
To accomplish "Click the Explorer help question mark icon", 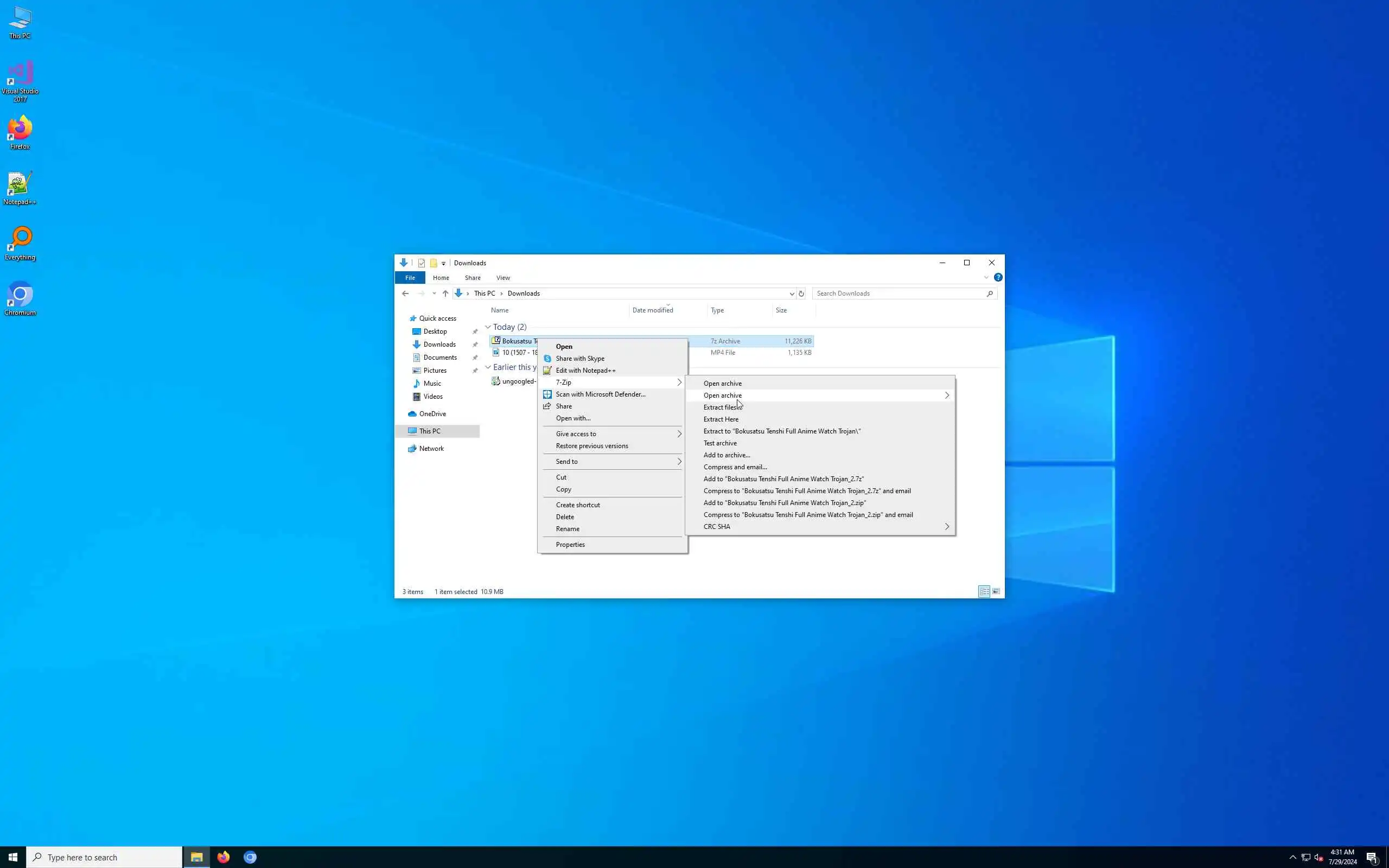I will pos(998,277).
